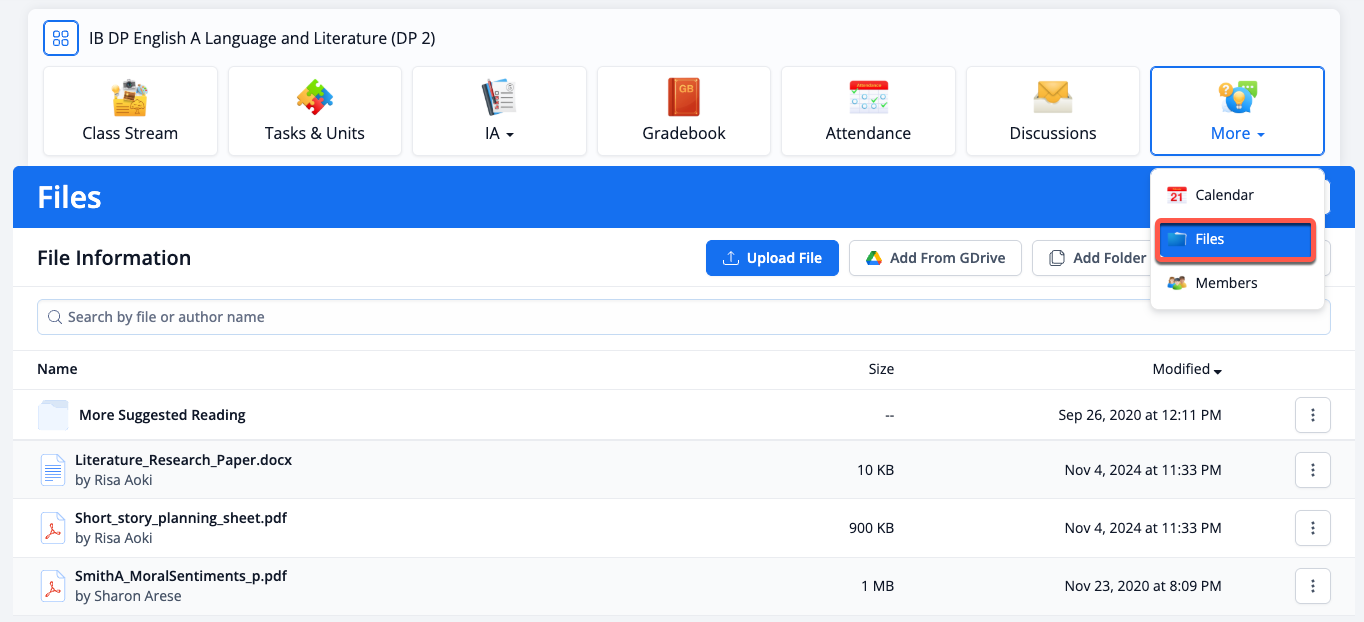The width and height of the screenshot is (1364, 622).
Task: Select Members from the More menu
Action: pyautogui.click(x=1226, y=283)
